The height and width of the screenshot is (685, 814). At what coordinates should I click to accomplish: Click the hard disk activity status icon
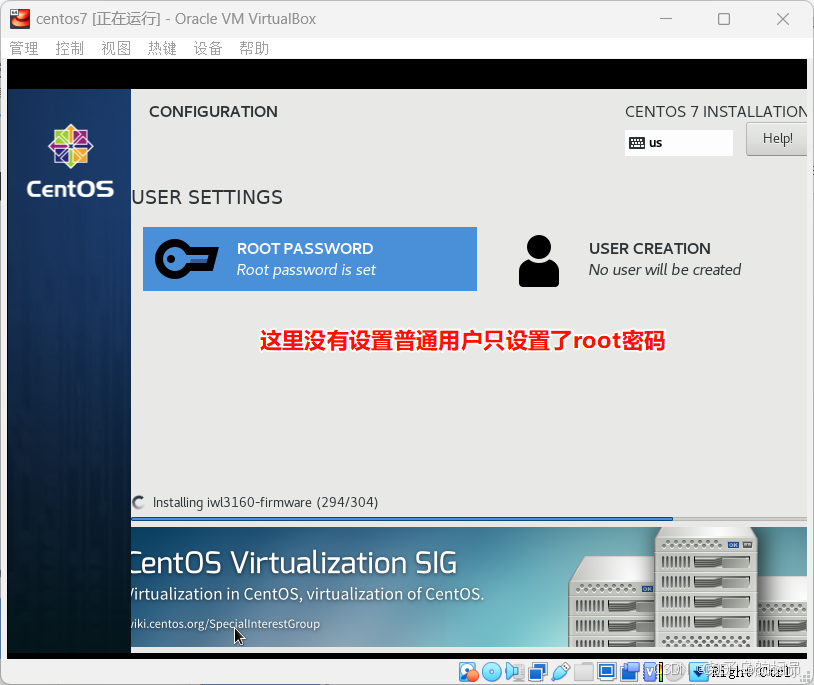point(469,672)
